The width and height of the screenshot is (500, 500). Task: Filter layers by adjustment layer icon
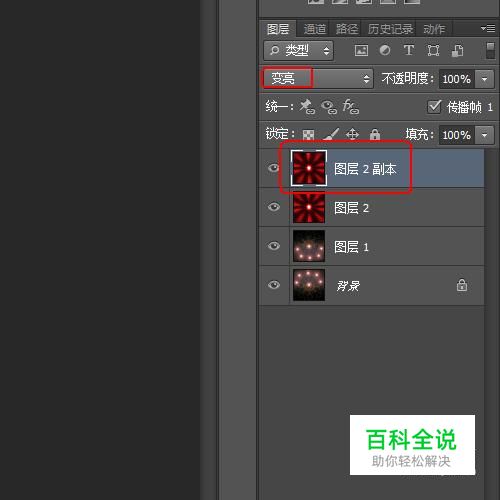(x=385, y=51)
